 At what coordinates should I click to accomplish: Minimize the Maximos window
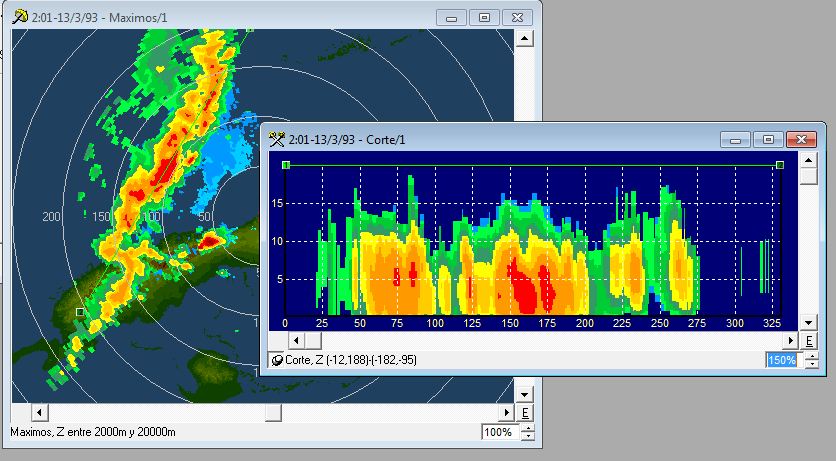[452, 18]
